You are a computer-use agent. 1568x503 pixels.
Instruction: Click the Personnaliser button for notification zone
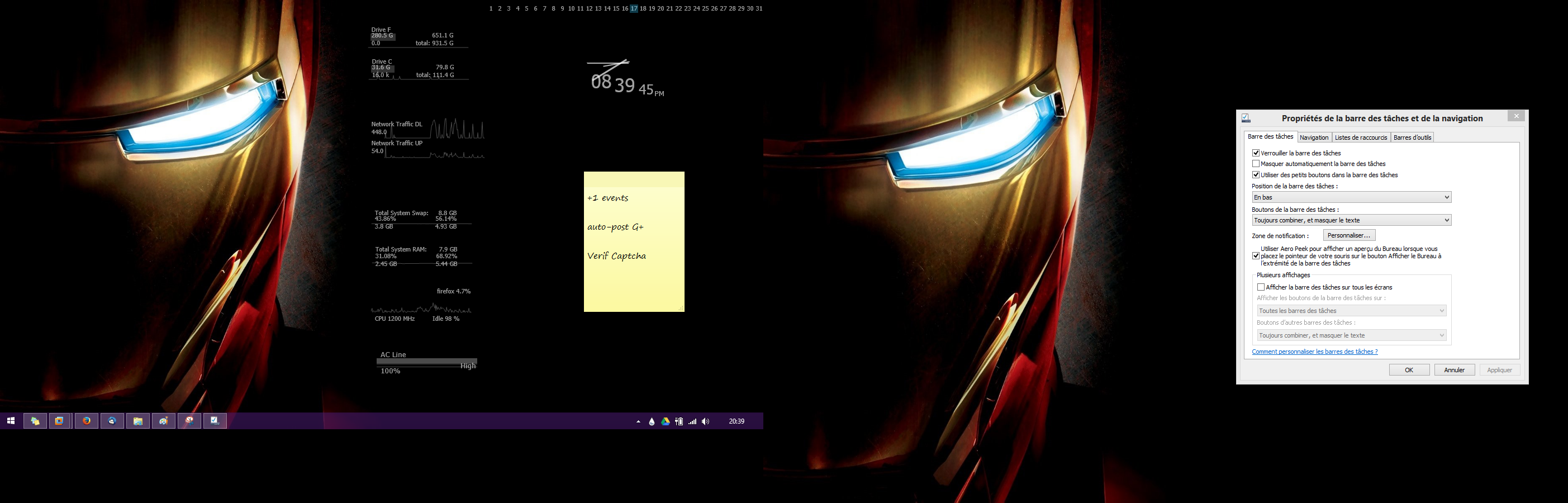(1349, 234)
